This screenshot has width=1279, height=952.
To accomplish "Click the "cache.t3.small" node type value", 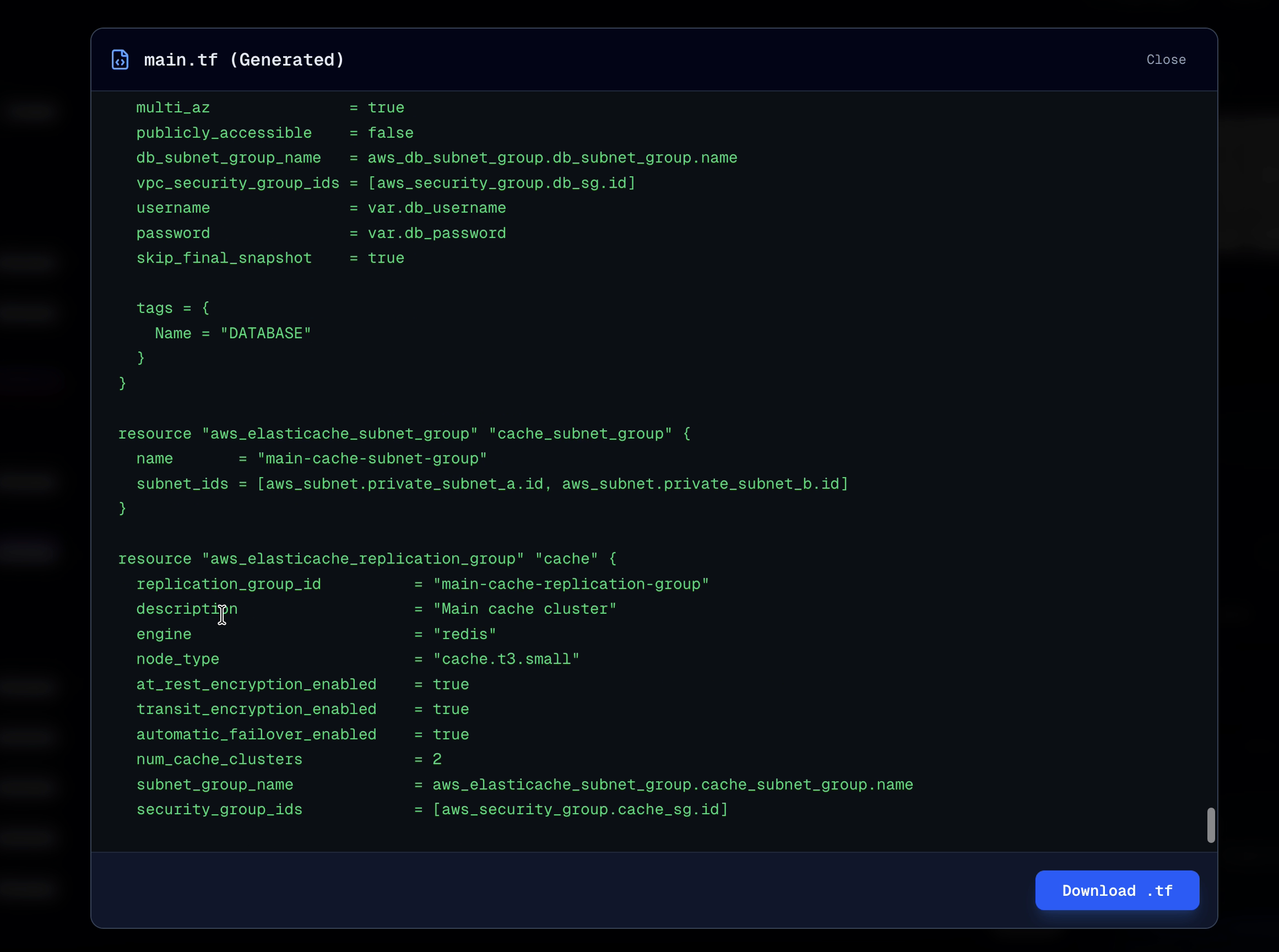I will [x=505, y=659].
